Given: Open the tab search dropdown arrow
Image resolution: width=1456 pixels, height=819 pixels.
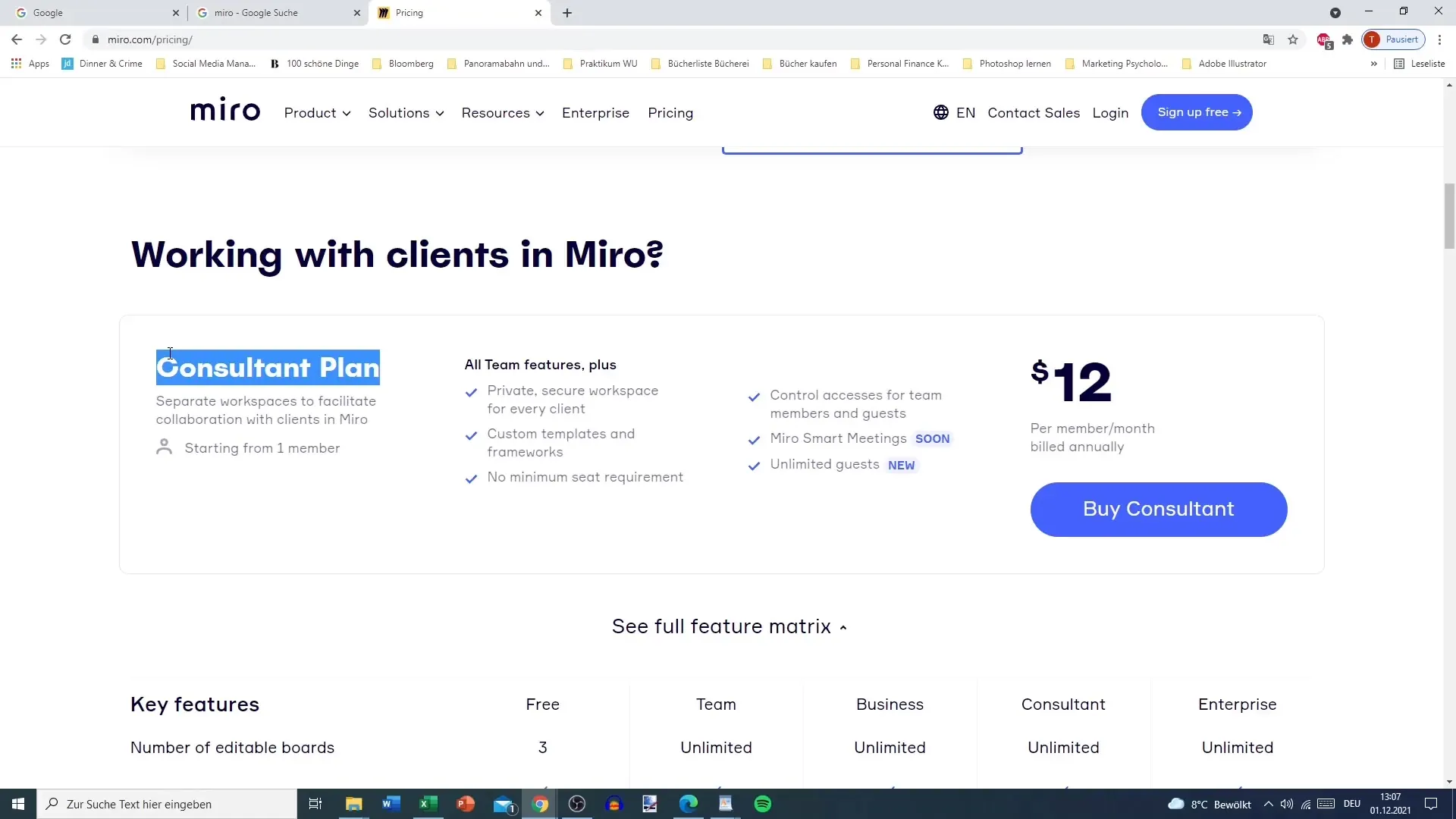Looking at the screenshot, I should click(x=1335, y=13).
